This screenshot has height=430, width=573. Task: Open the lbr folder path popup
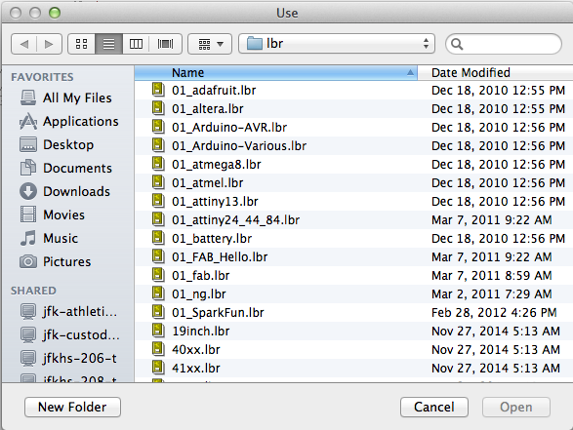coord(337,44)
